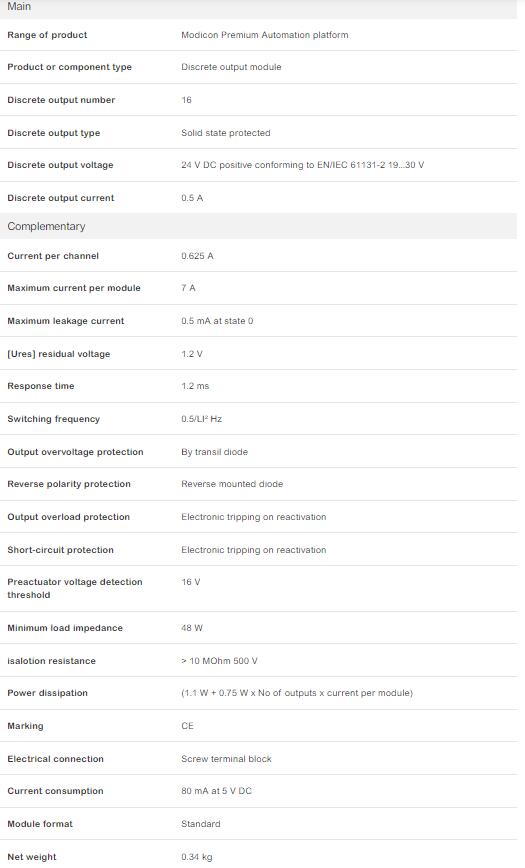Click the 0.625 A current per channel value
This screenshot has height=868, width=525.
[x=197, y=256]
